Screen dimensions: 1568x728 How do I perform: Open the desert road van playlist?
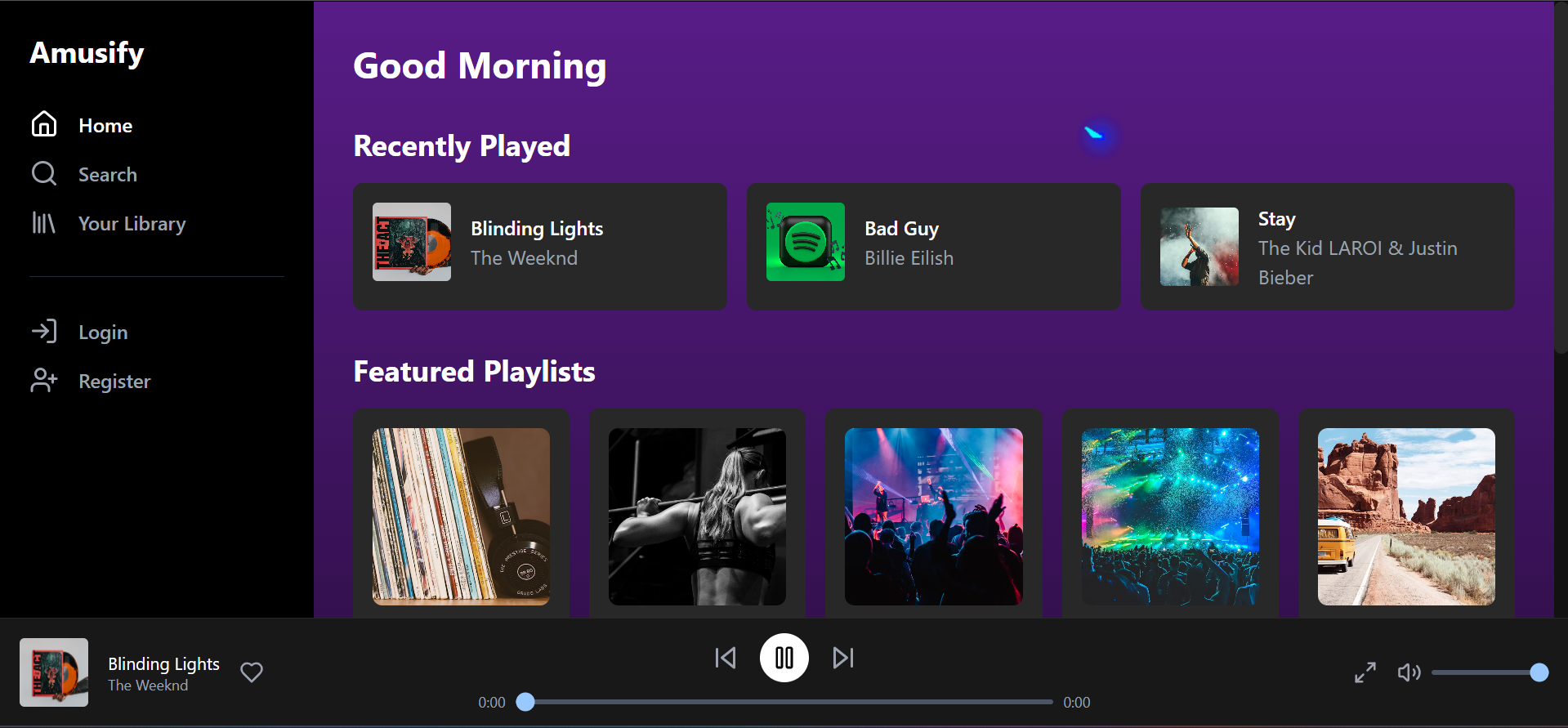(1406, 516)
